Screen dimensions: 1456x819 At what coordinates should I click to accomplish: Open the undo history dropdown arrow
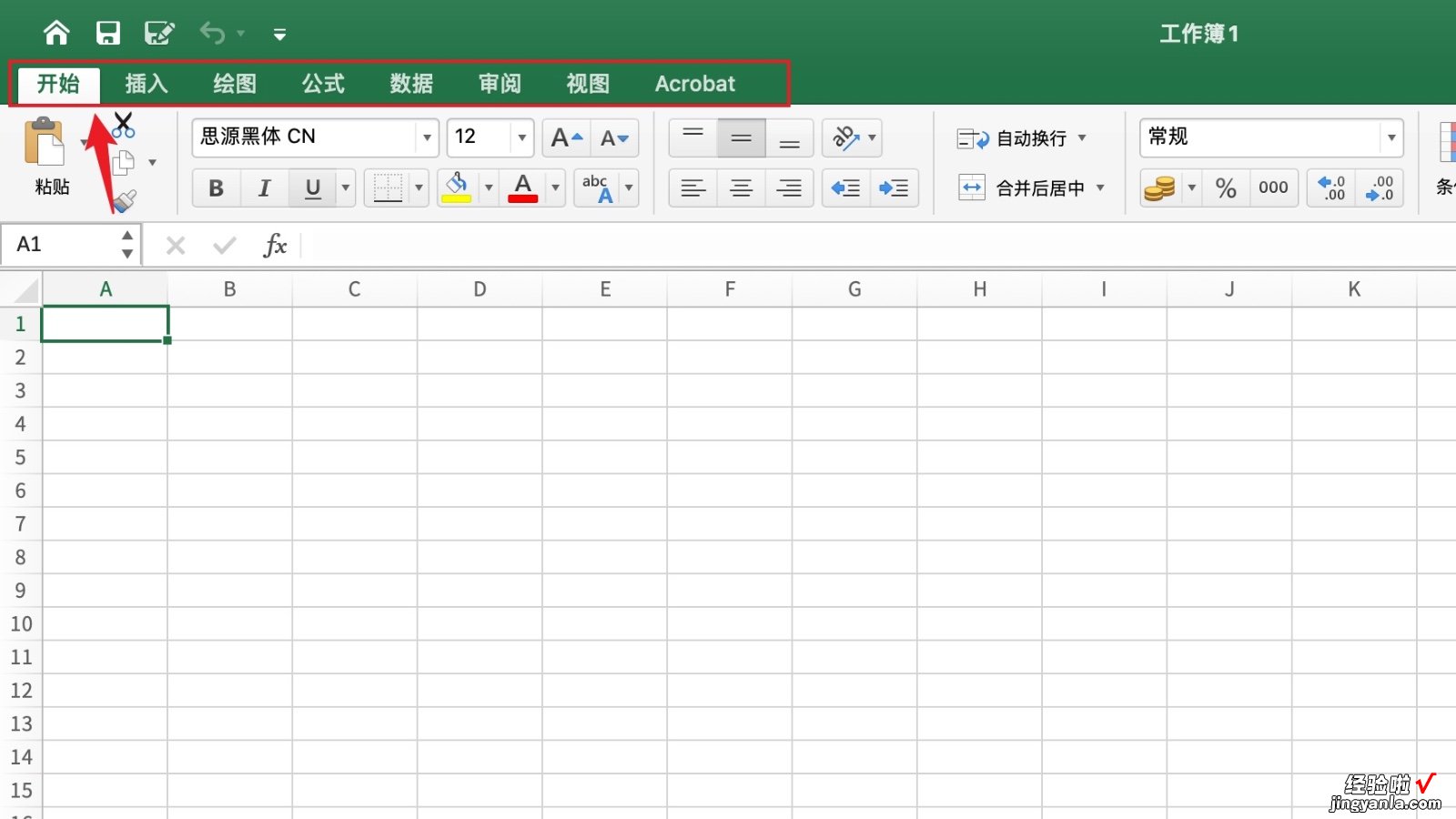(x=241, y=34)
